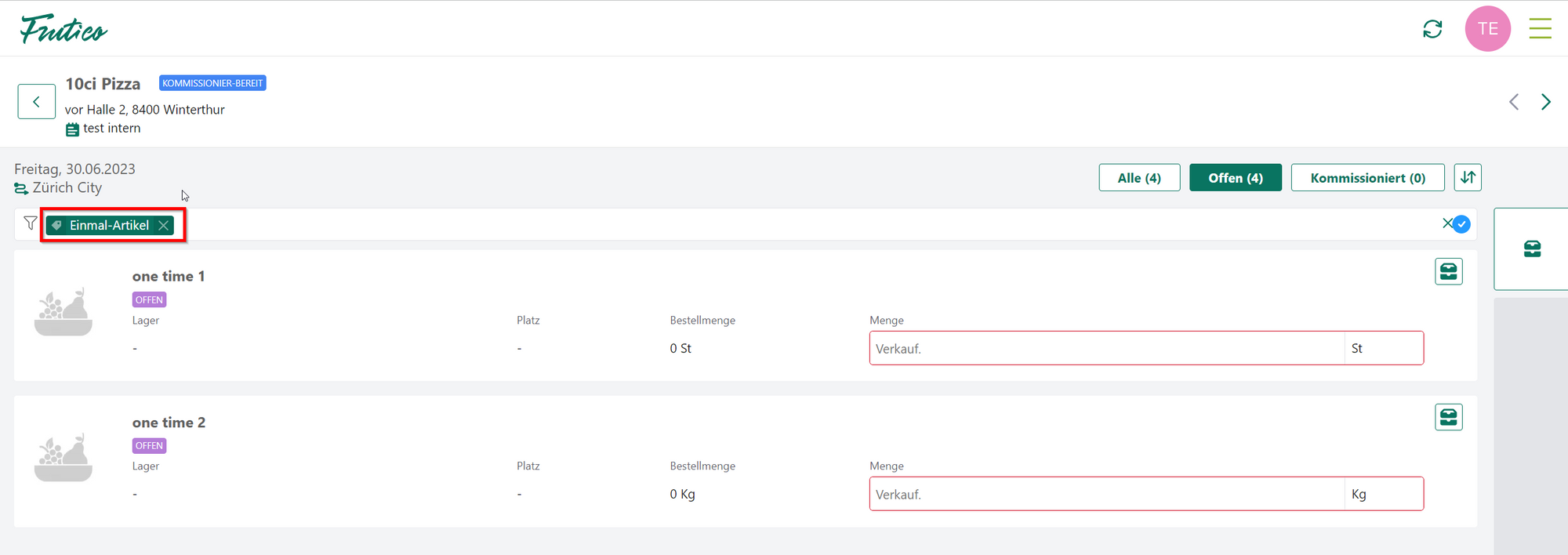This screenshot has height=555, width=1568.
Task: Open the hamburger menu
Action: (x=1540, y=29)
